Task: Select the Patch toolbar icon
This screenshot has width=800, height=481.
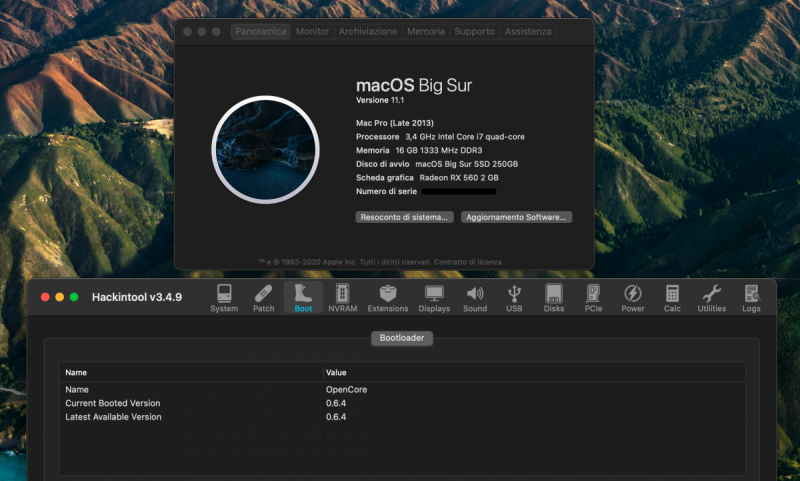Action: (263, 298)
